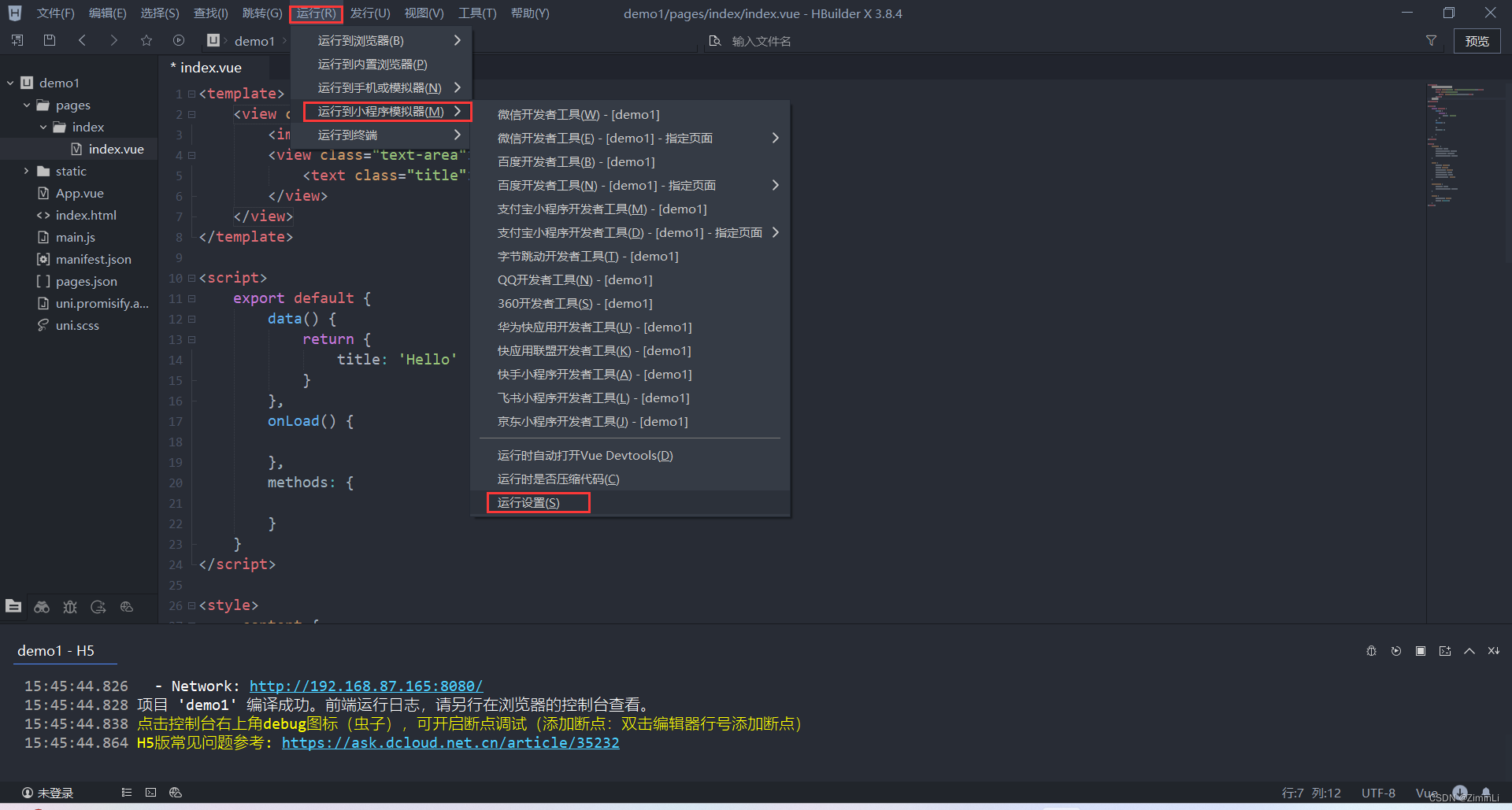Collapse the console with up chevron
Screen dimensions: 1512x810
click(1469, 651)
